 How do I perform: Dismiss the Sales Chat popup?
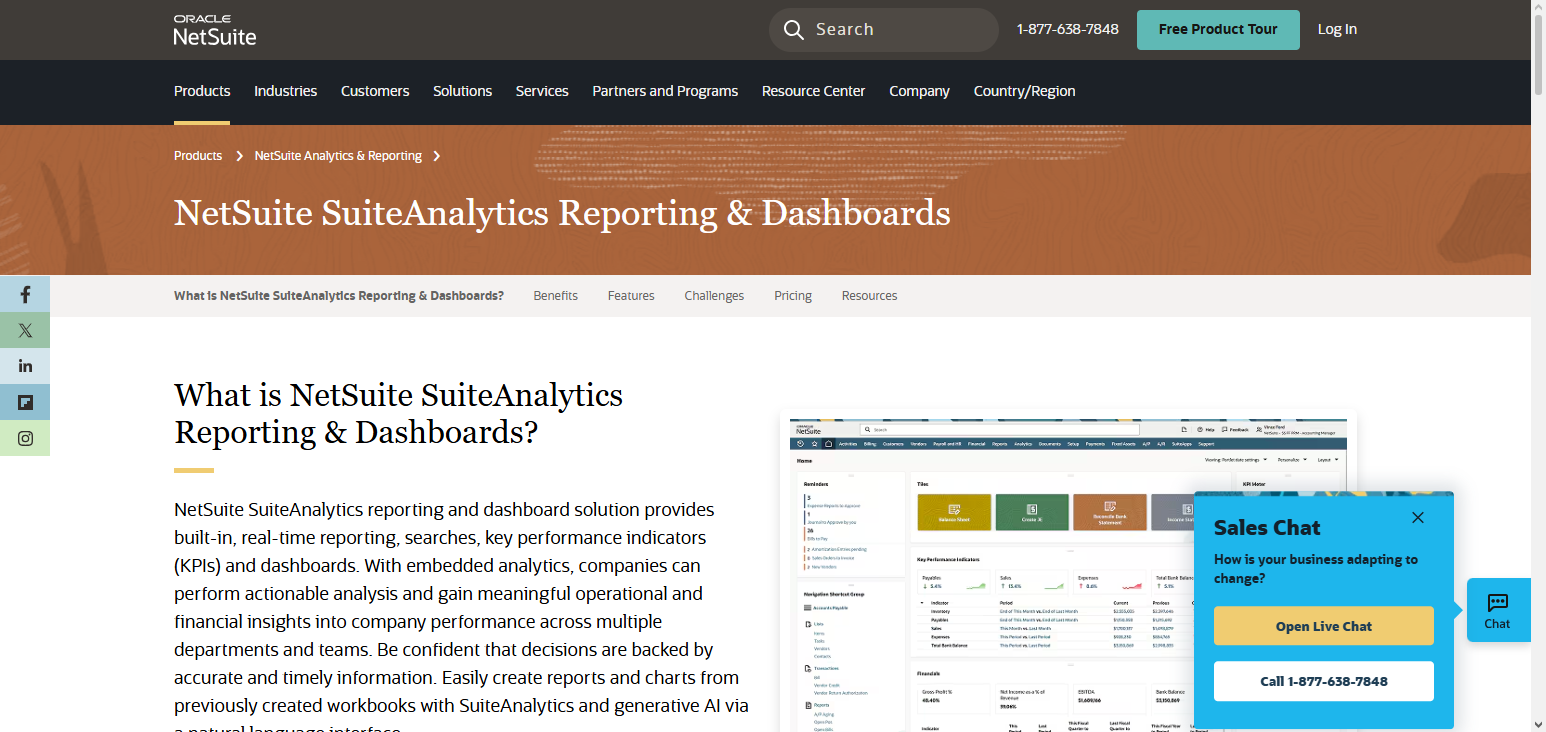click(1418, 518)
